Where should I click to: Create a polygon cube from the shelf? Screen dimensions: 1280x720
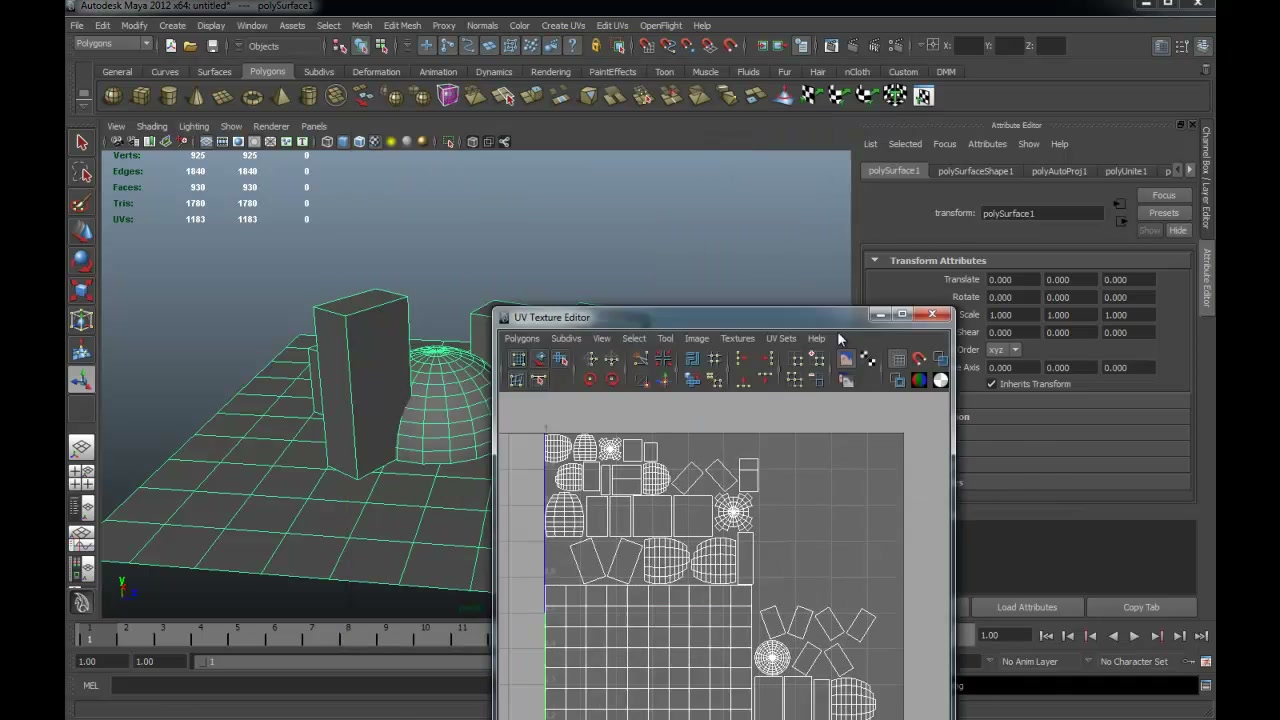tap(141, 96)
